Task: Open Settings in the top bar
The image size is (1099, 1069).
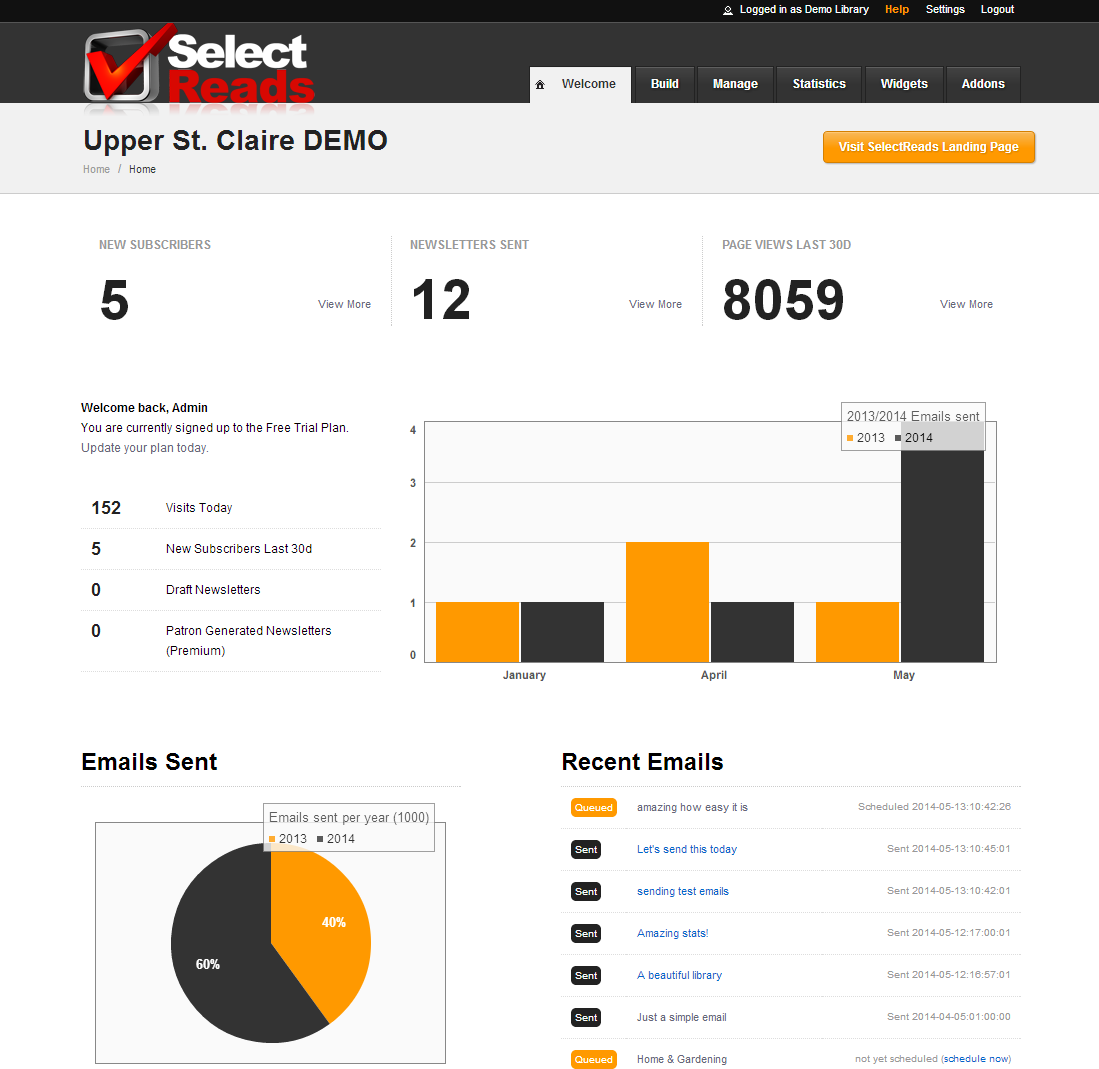Action: (945, 9)
